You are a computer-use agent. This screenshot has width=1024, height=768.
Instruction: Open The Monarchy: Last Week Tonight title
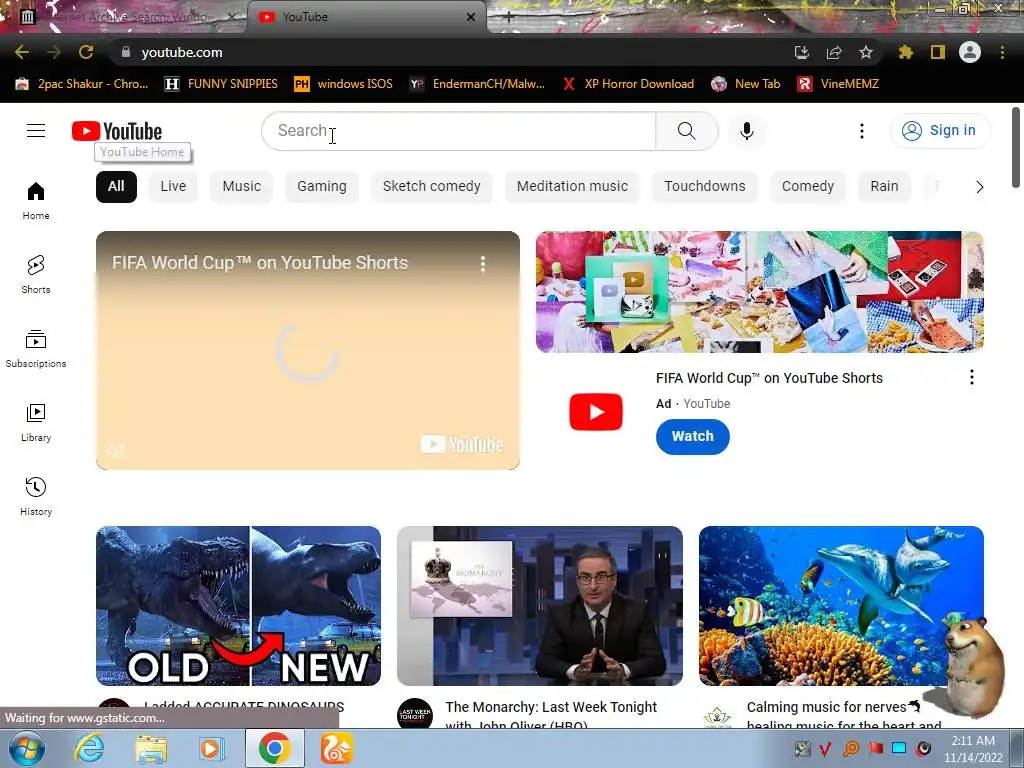(551, 716)
